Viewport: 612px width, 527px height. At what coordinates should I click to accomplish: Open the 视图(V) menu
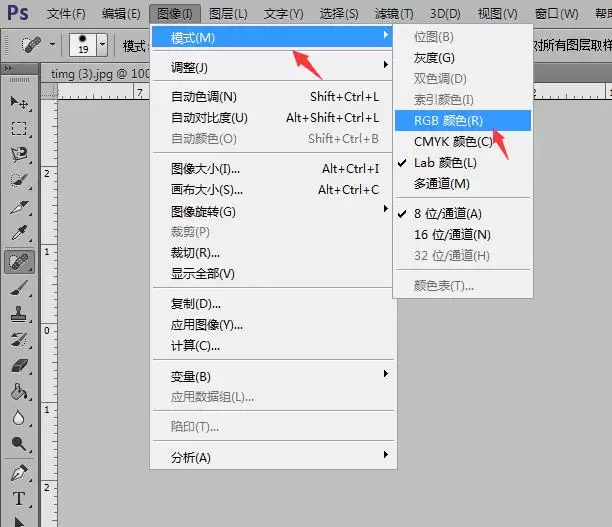pyautogui.click(x=497, y=14)
